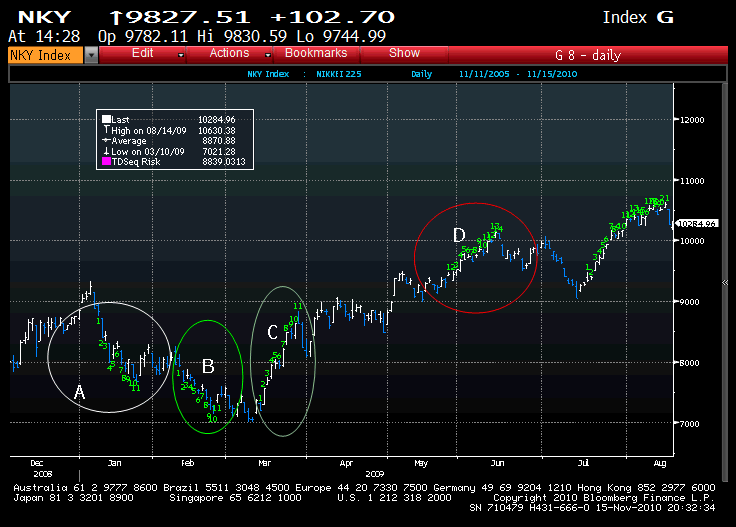Screen dimensions: 736x527
Task: Click the white Last legend swatch
Action: click(107, 119)
